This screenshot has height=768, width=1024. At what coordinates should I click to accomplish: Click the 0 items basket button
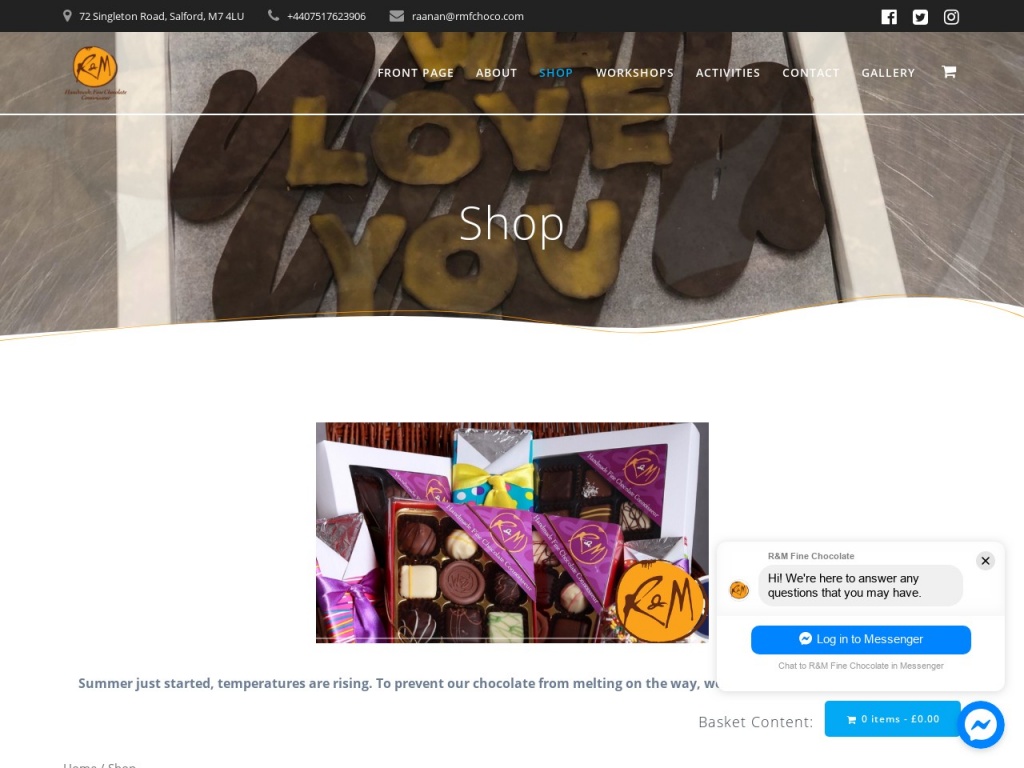point(893,719)
